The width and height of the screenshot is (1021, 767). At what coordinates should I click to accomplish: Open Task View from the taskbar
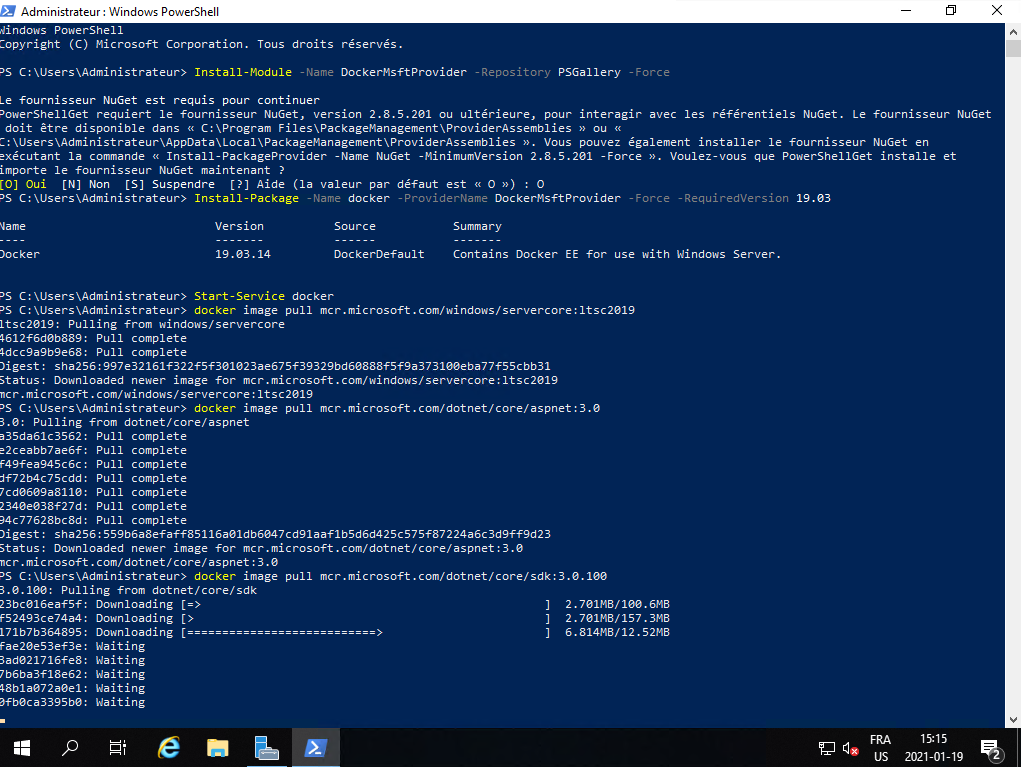coord(117,747)
